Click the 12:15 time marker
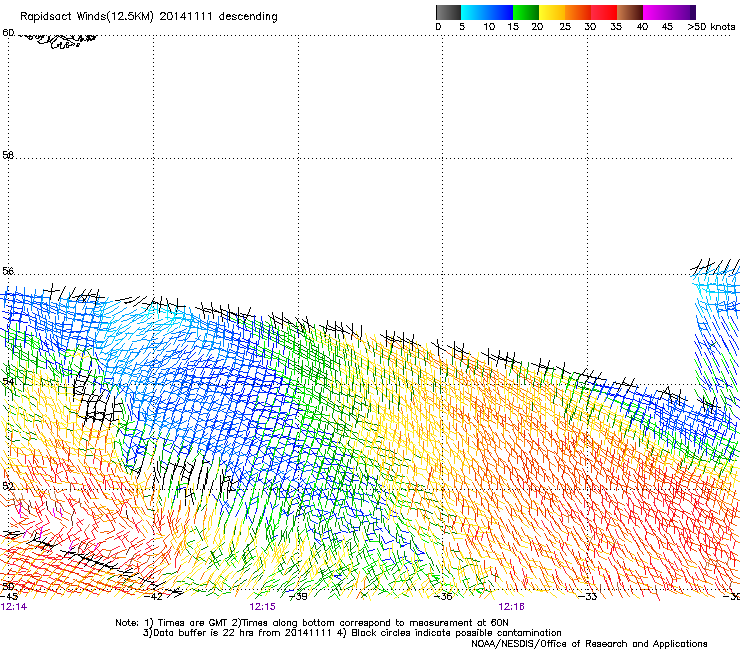 click(x=262, y=607)
